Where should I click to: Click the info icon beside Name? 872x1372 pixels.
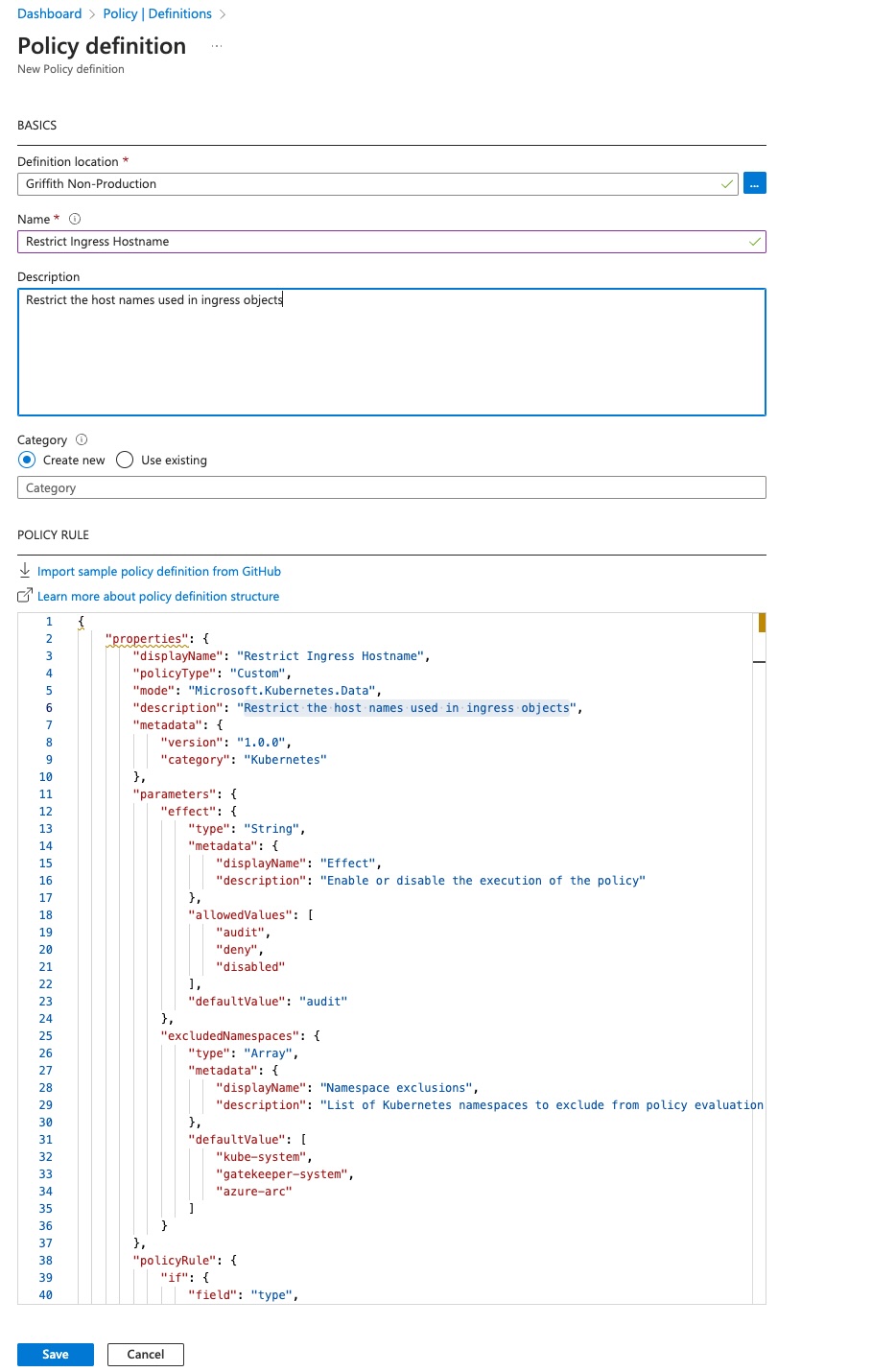[x=75, y=219]
